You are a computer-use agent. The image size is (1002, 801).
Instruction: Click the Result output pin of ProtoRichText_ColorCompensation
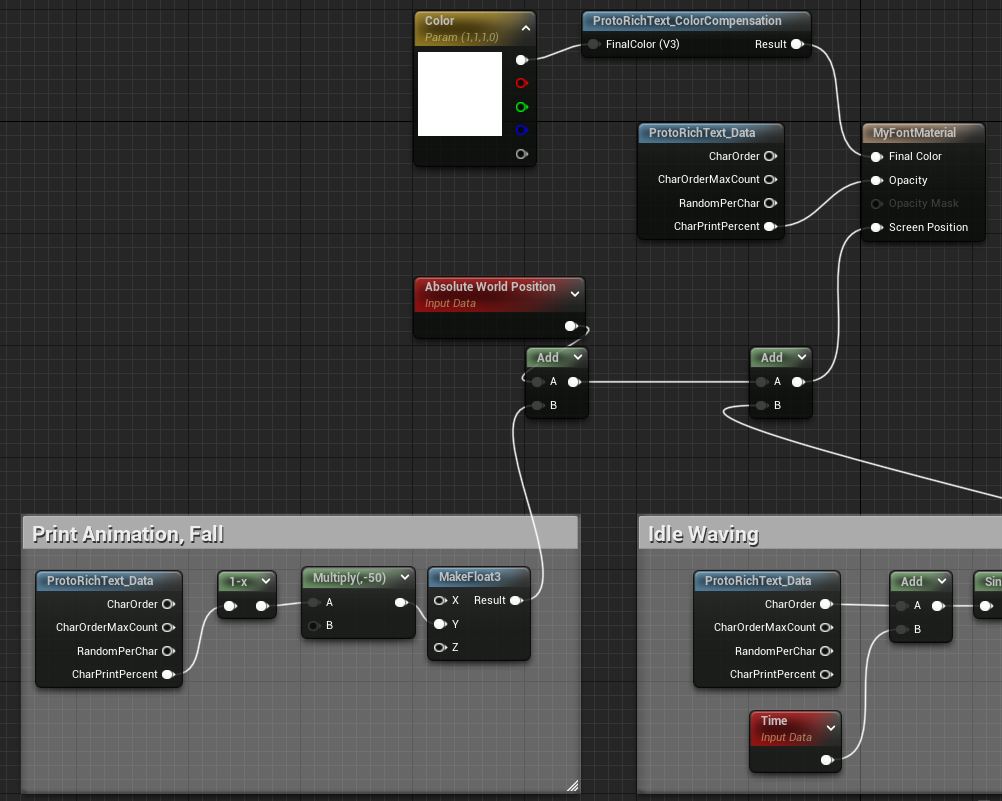click(797, 44)
